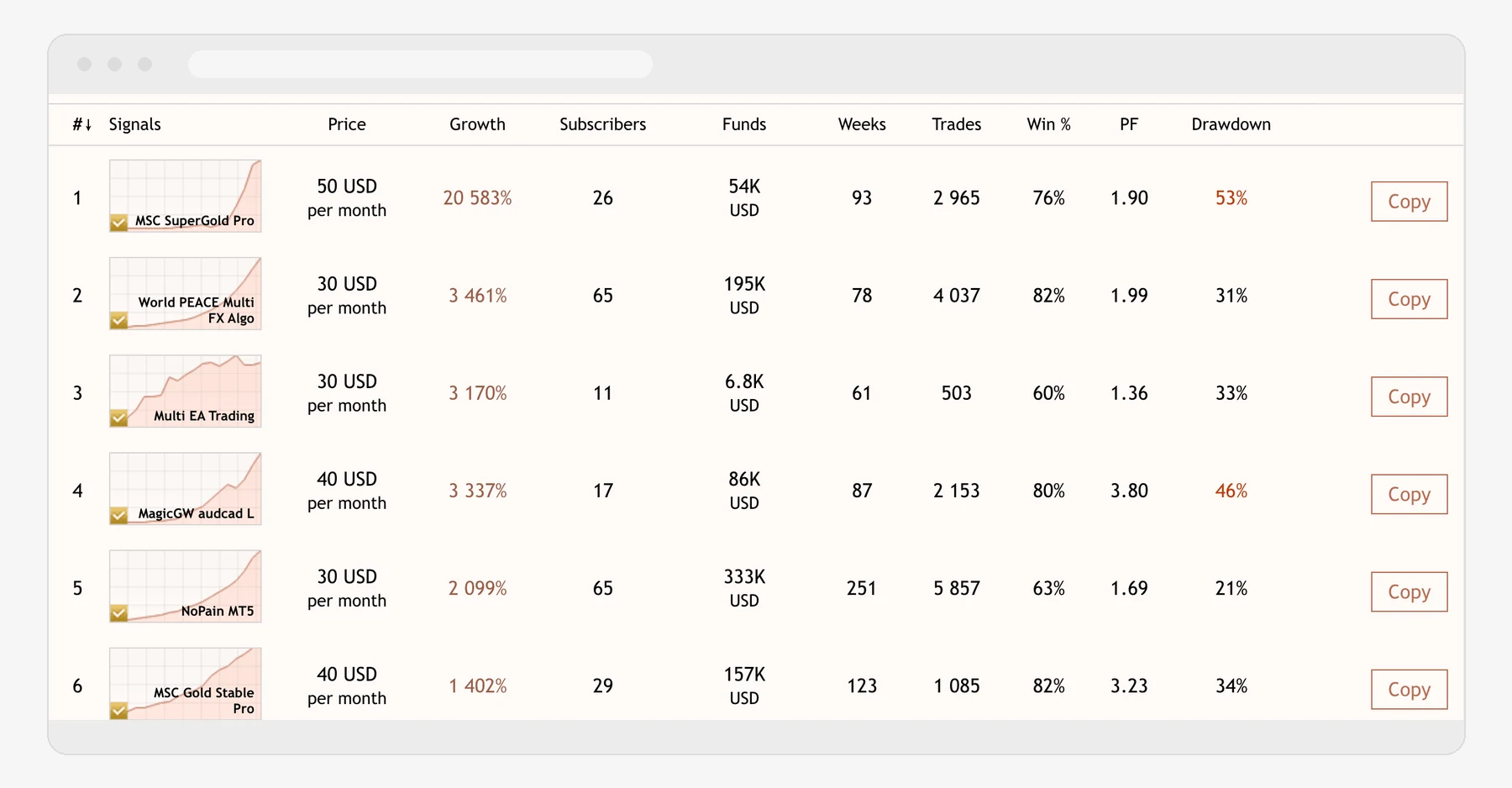Click the 3 461% growth value

pyautogui.click(x=477, y=296)
